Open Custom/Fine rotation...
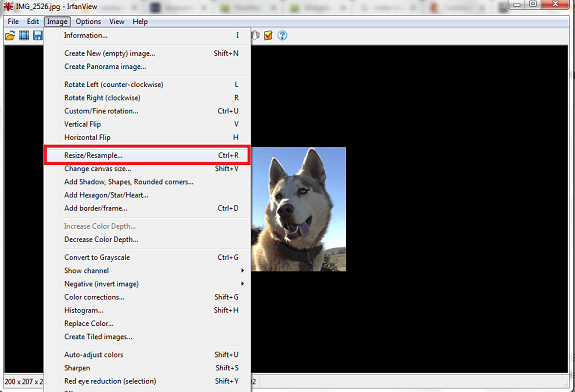 147,111
